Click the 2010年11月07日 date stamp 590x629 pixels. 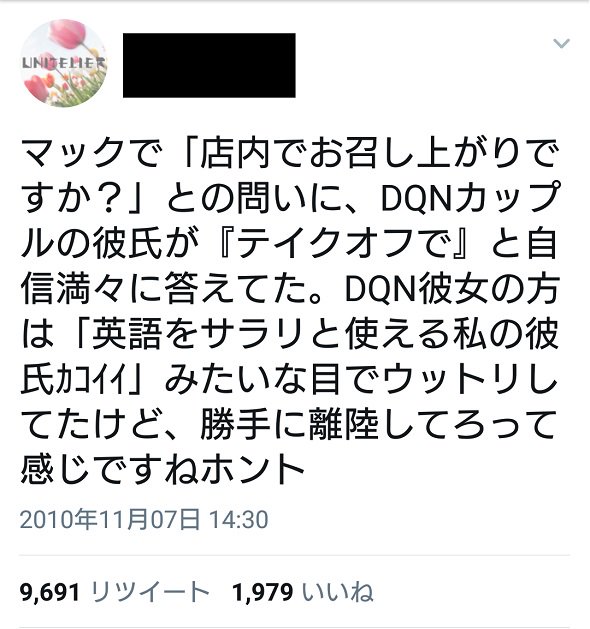109,519
